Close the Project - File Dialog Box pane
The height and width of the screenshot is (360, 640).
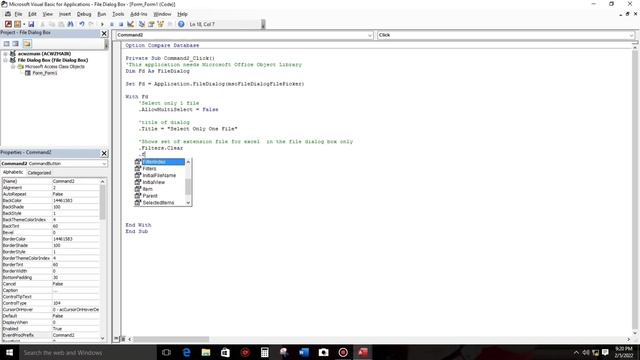[104, 33]
